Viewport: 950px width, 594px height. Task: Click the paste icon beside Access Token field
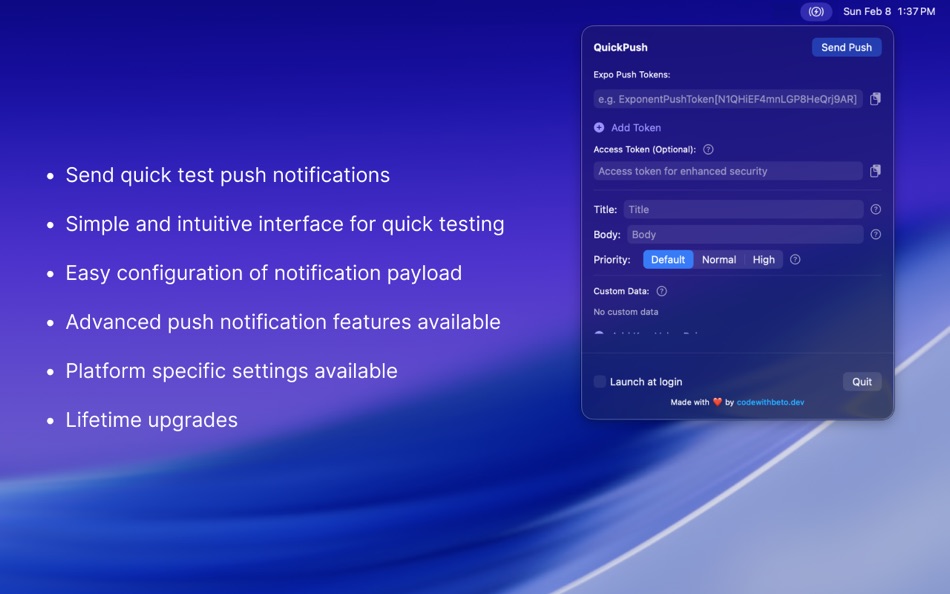875,171
